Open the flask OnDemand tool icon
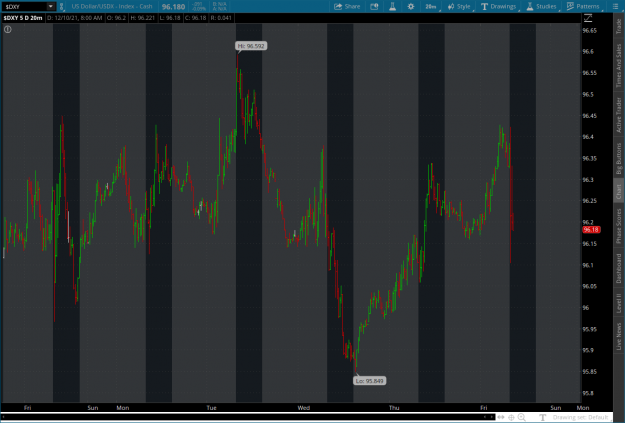The width and height of the screenshot is (625, 423). point(392,6)
